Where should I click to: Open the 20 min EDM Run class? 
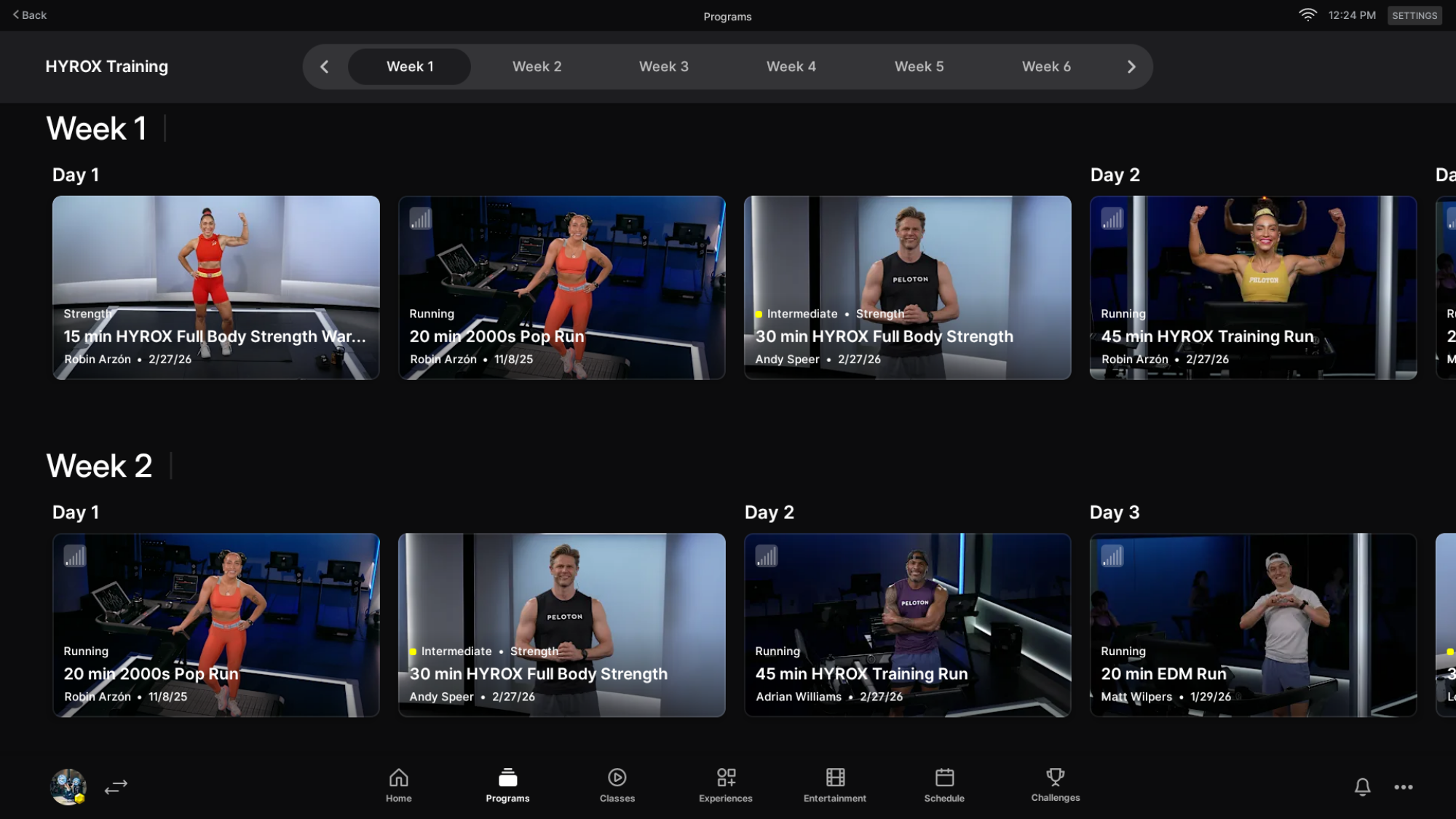tap(1252, 625)
